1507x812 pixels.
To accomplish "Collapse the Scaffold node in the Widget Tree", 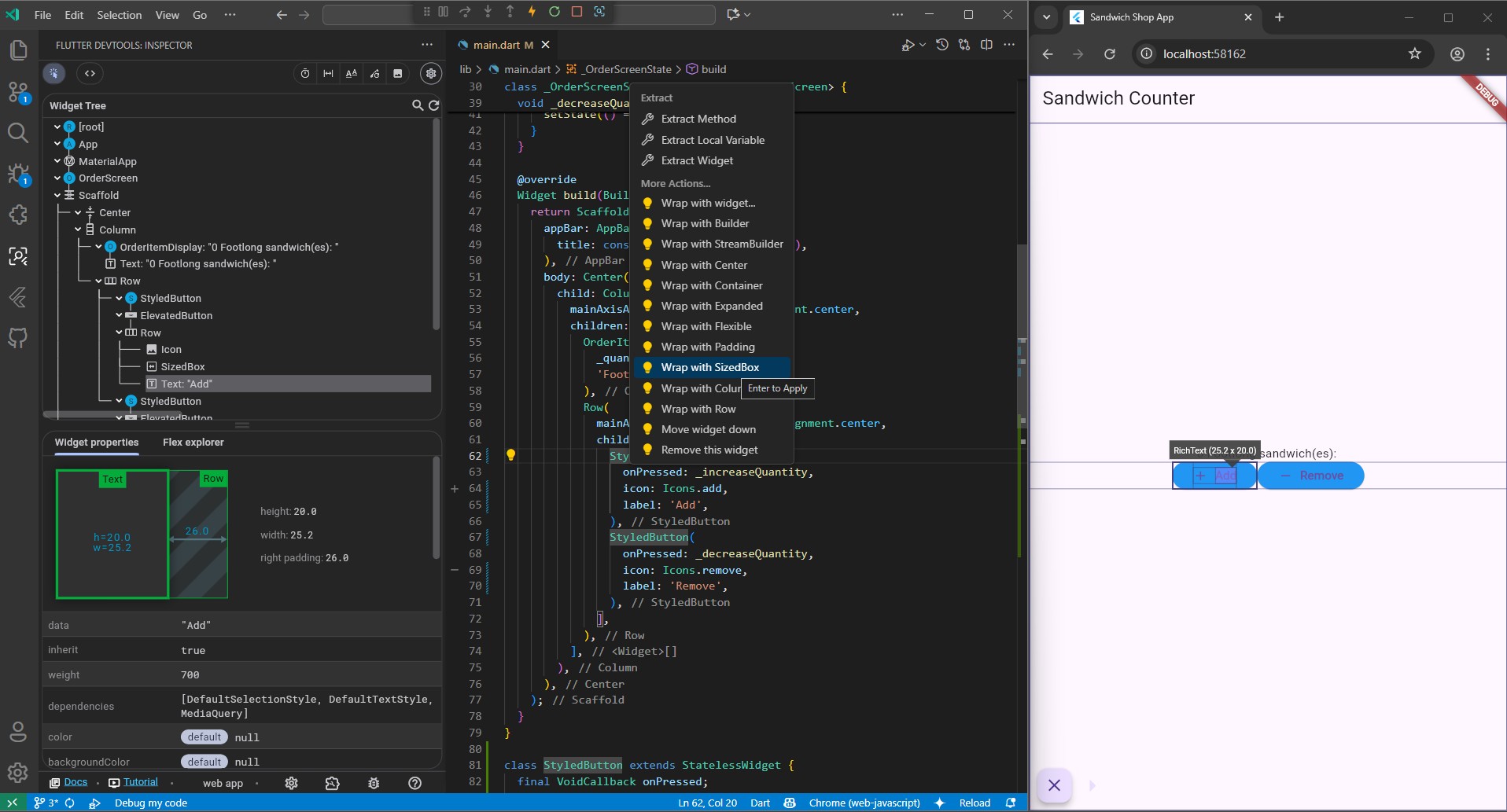I will [57, 195].
